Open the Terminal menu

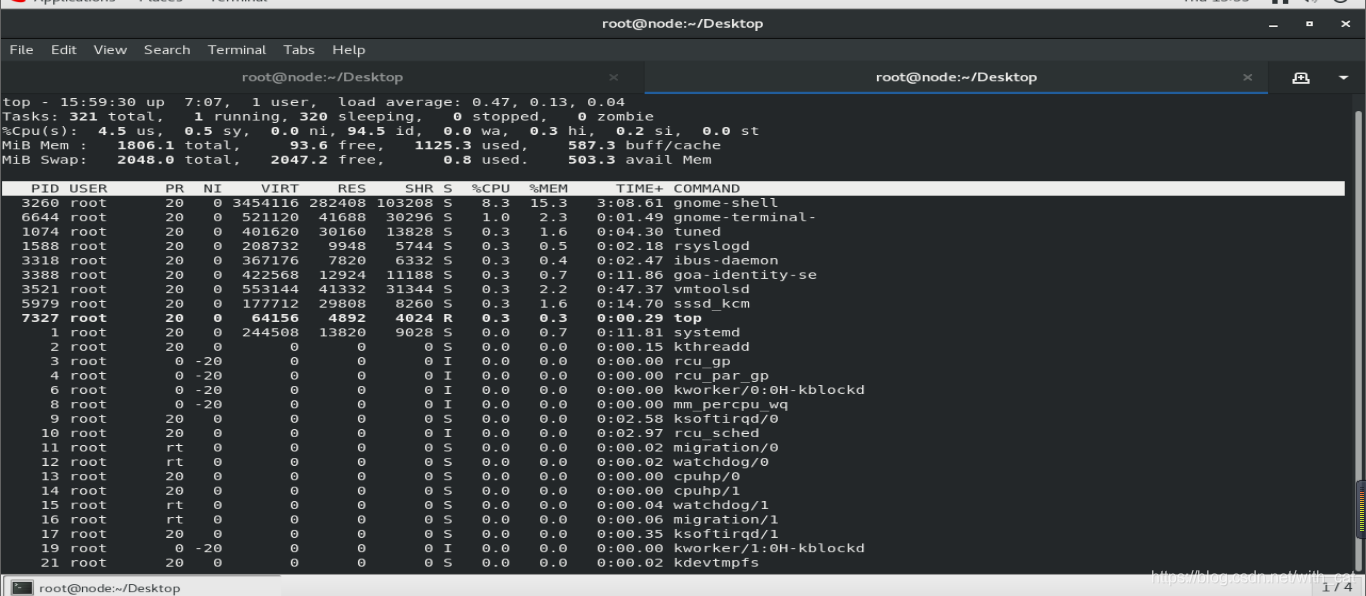coord(237,50)
